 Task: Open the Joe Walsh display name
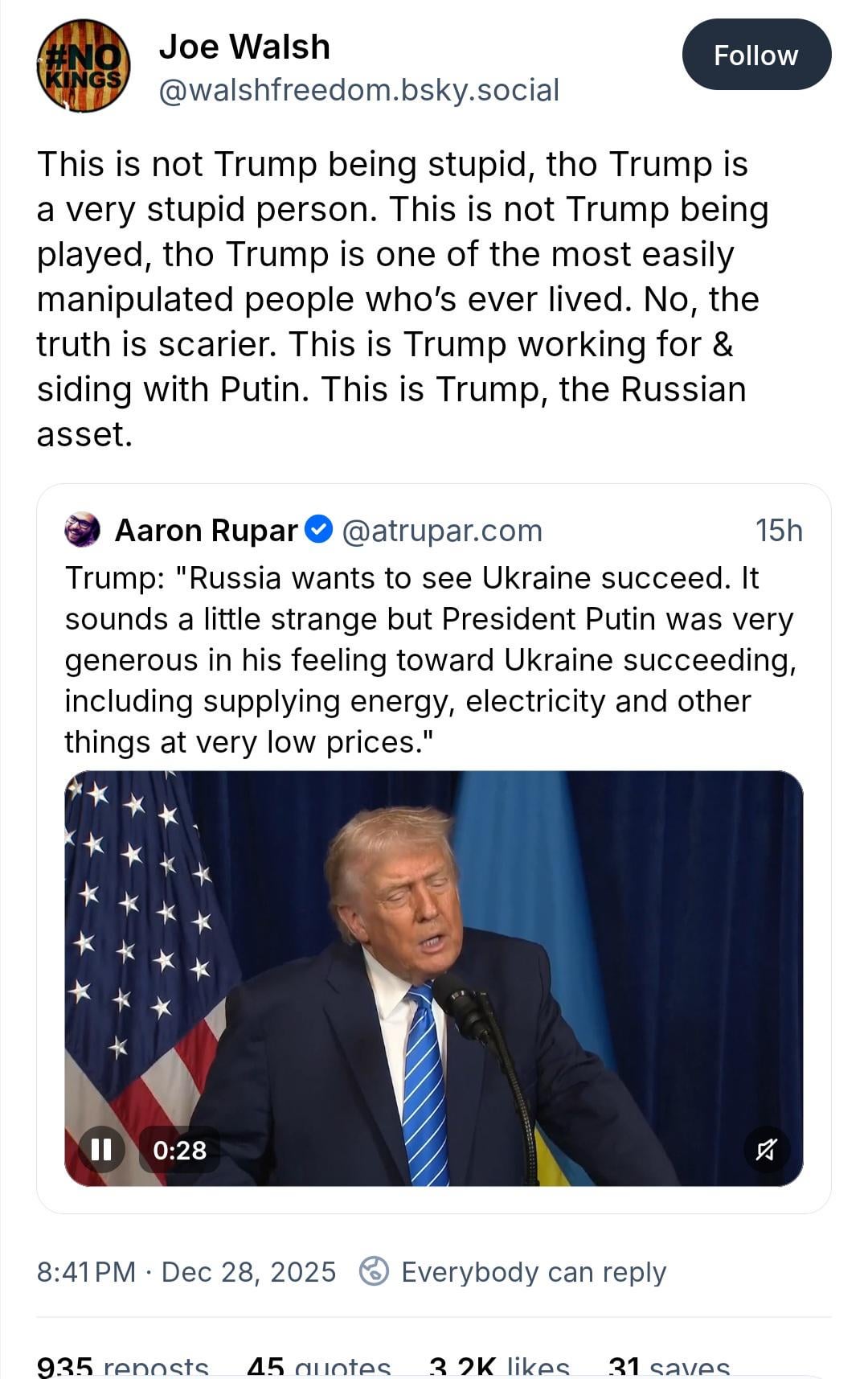(x=244, y=47)
